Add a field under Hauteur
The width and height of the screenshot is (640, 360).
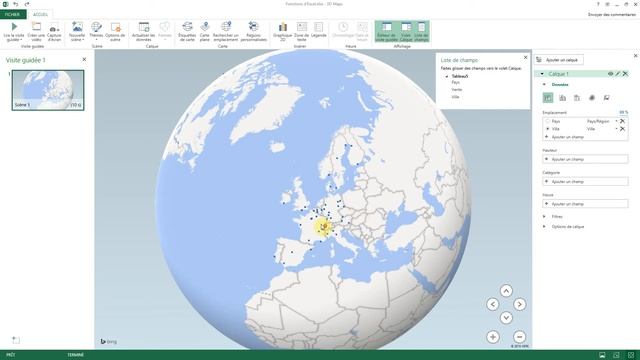pyautogui.click(x=585, y=159)
